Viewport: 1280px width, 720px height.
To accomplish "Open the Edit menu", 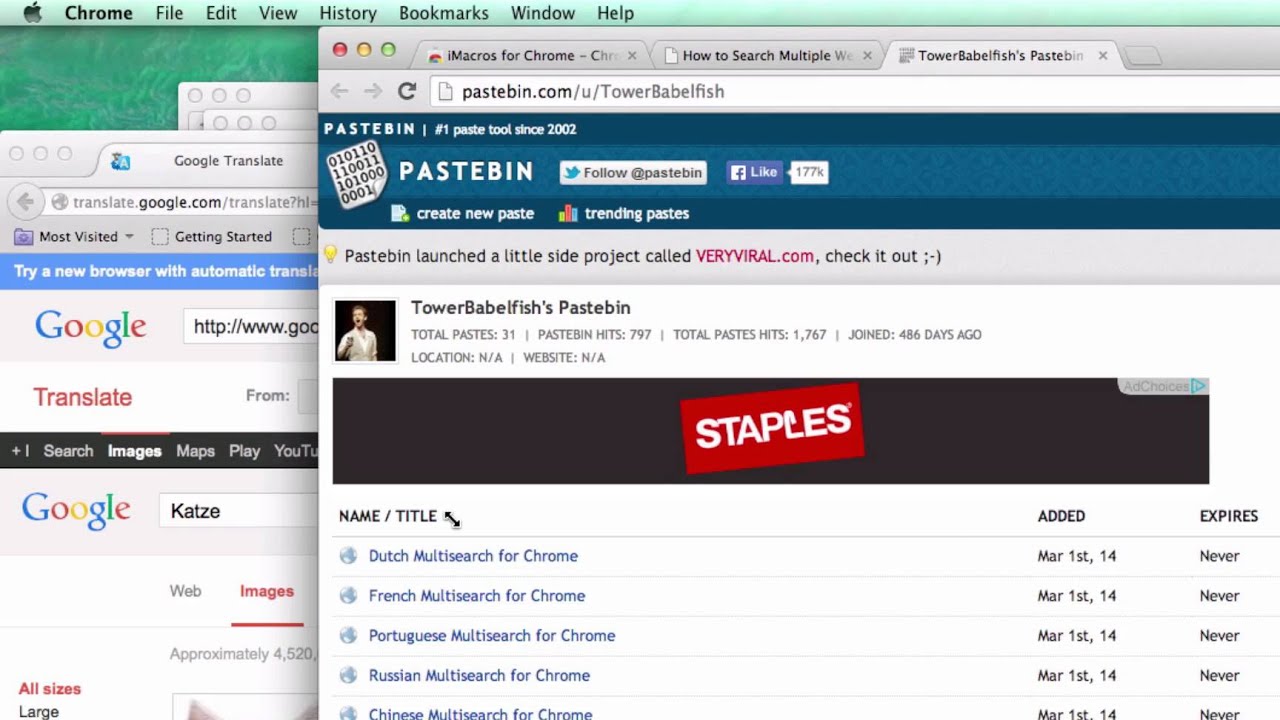I will click(x=221, y=13).
